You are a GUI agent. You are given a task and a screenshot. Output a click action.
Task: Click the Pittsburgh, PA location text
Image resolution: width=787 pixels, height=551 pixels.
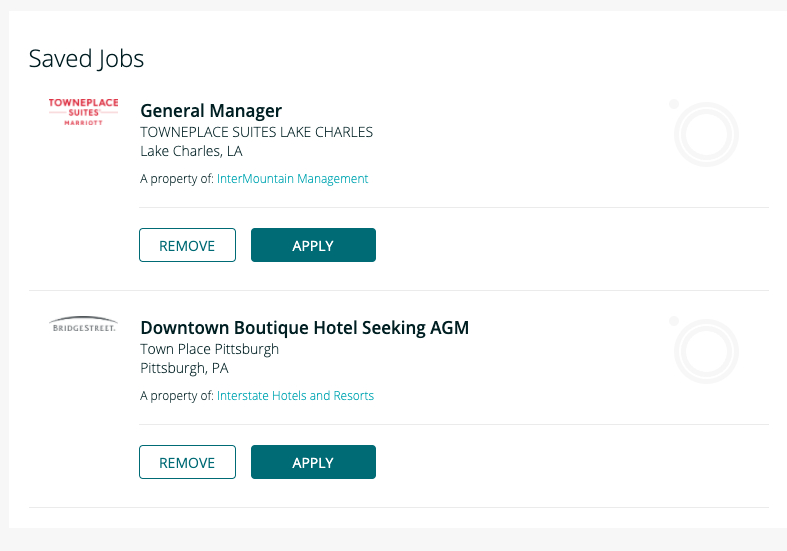[x=184, y=368]
